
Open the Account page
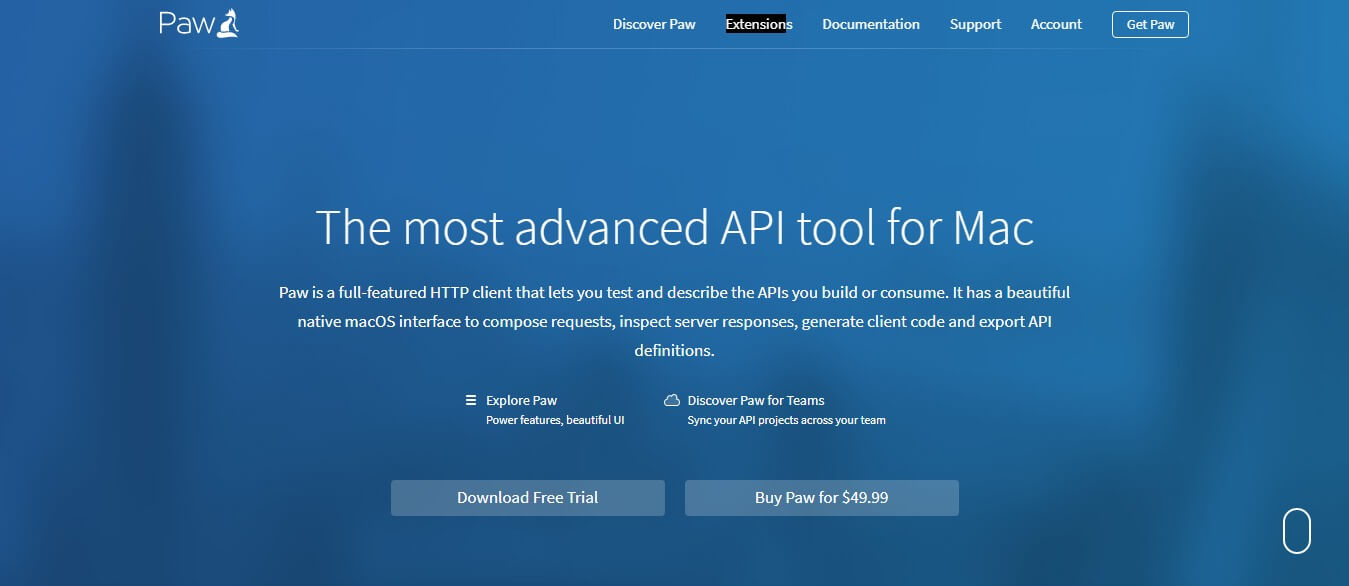[x=1056, y=24]
